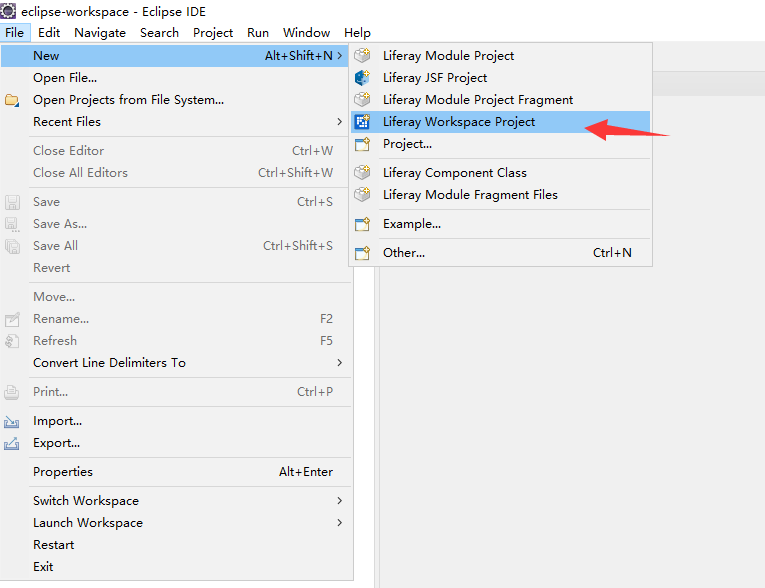Viewport: 765px width, 588px height.
Task: Open the Window menu
Action: tap(306, 33)
